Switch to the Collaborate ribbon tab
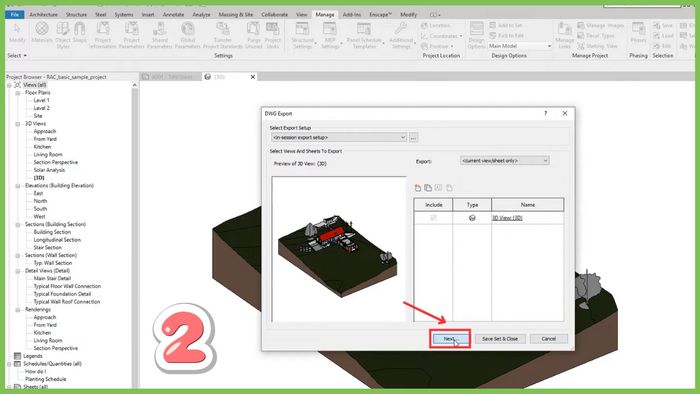This screenshot has width=700, height=394. tap(275, 14)
